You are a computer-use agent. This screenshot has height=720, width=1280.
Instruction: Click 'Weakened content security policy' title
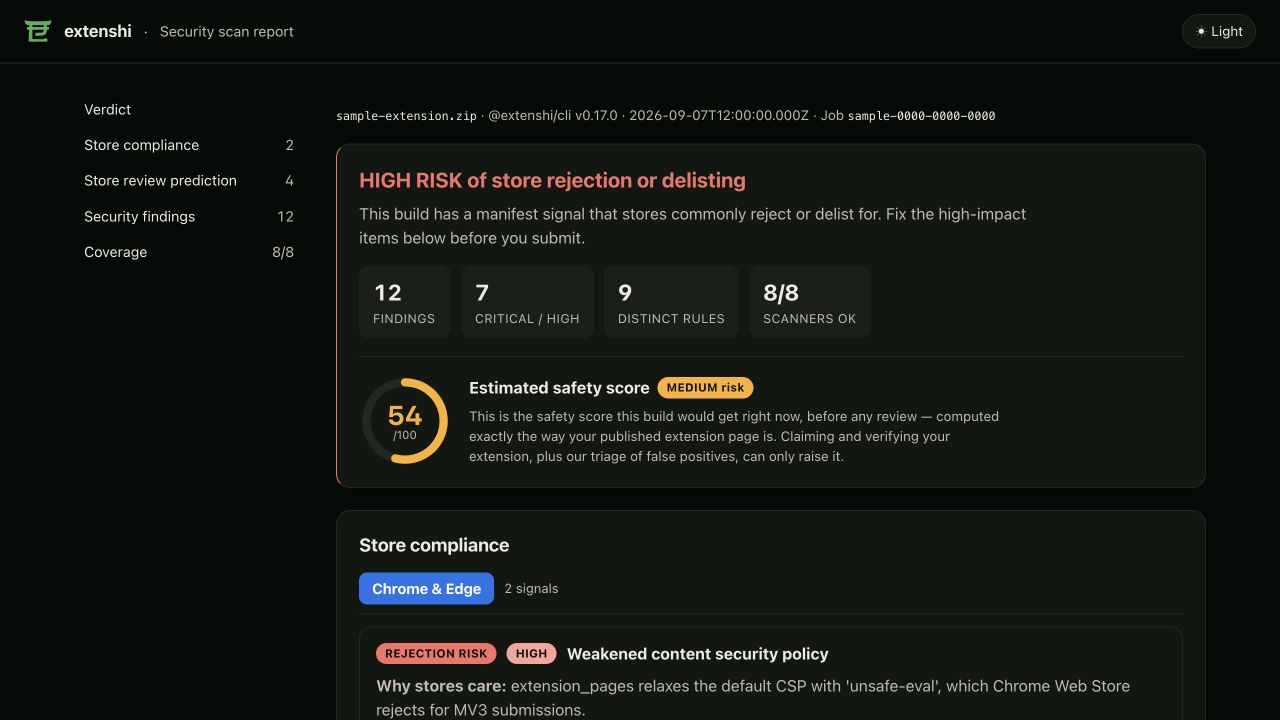[x=698, y=654]
